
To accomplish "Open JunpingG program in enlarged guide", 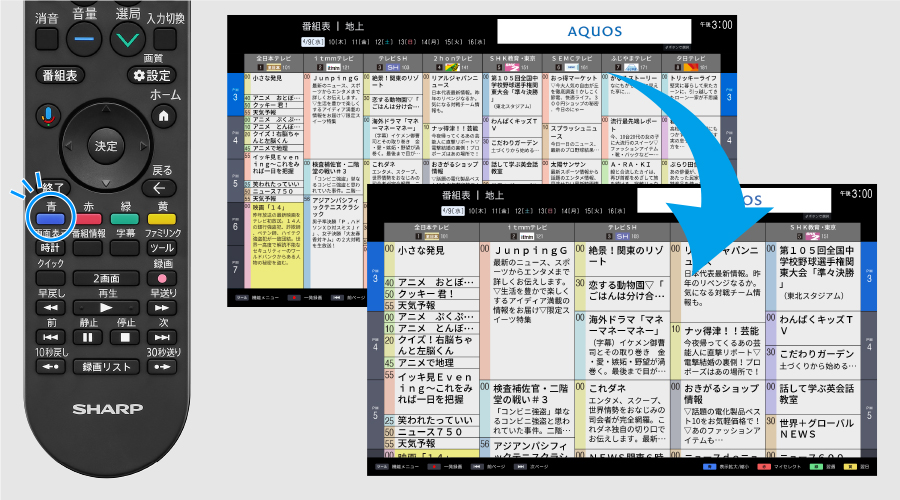I will click(x=527, y=311).
